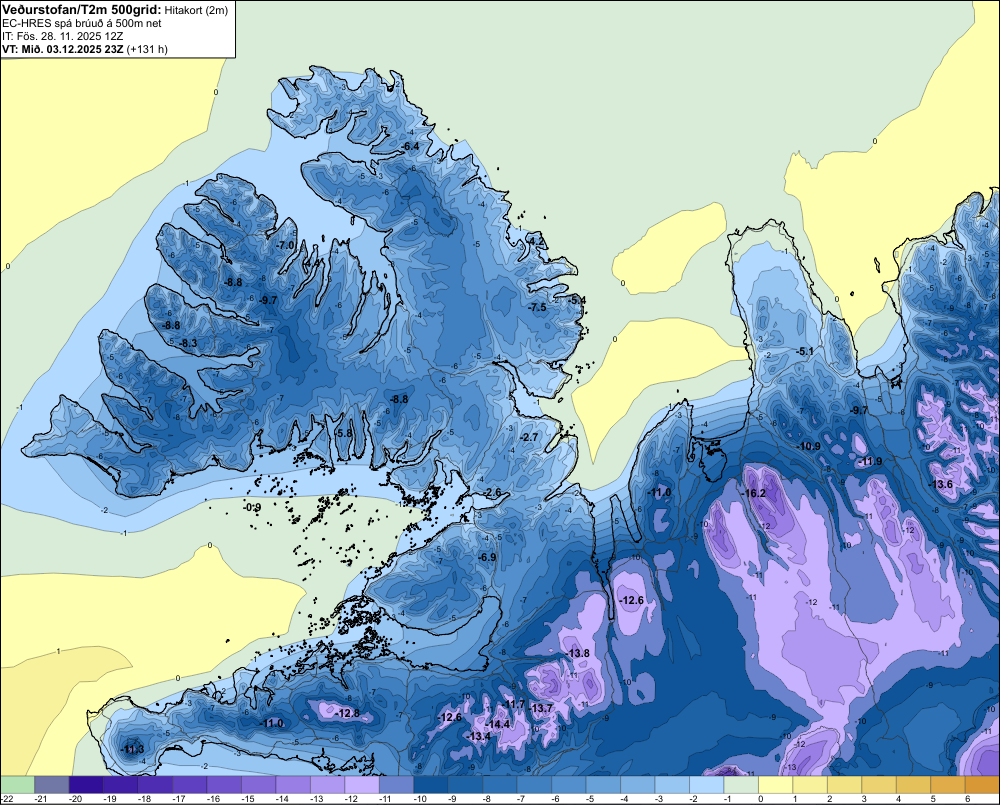This screenshot has height=805, width=1000.
Task: Click the -7.0 temperature label
Action: (285, 245)
